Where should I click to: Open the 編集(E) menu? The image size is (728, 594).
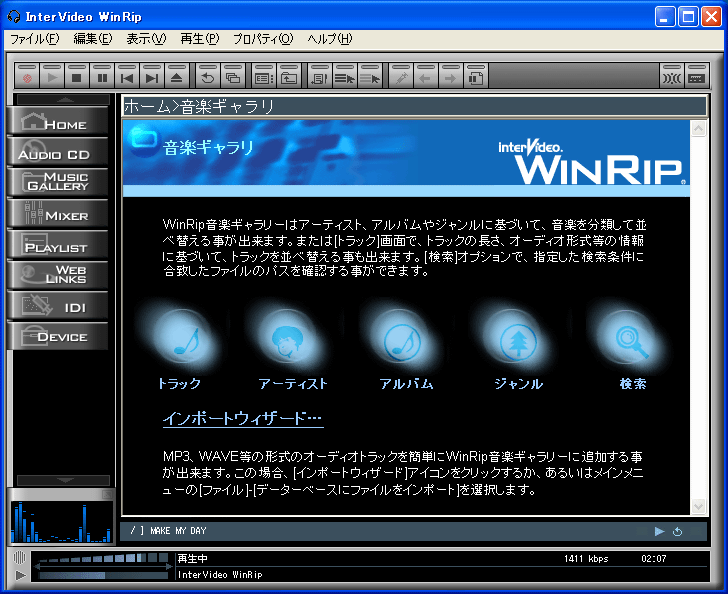click(93, 39)
